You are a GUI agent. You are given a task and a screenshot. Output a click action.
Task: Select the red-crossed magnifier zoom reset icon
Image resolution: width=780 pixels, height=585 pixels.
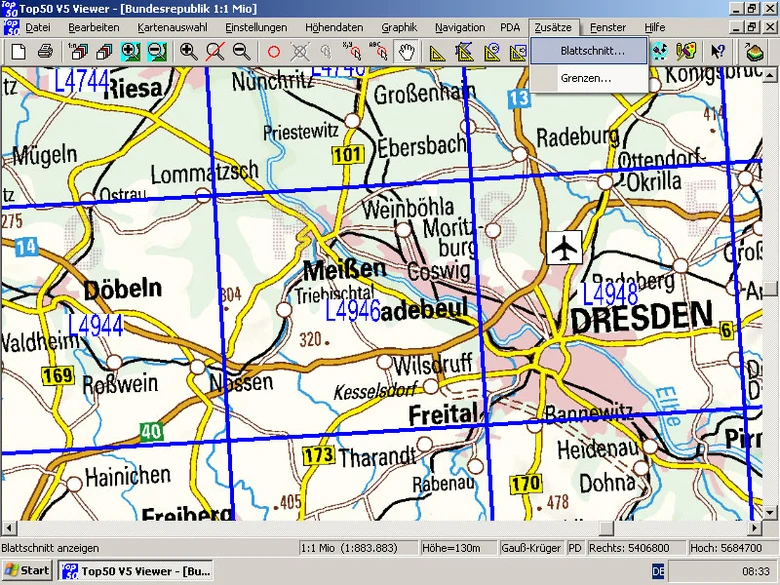point(215,51)
